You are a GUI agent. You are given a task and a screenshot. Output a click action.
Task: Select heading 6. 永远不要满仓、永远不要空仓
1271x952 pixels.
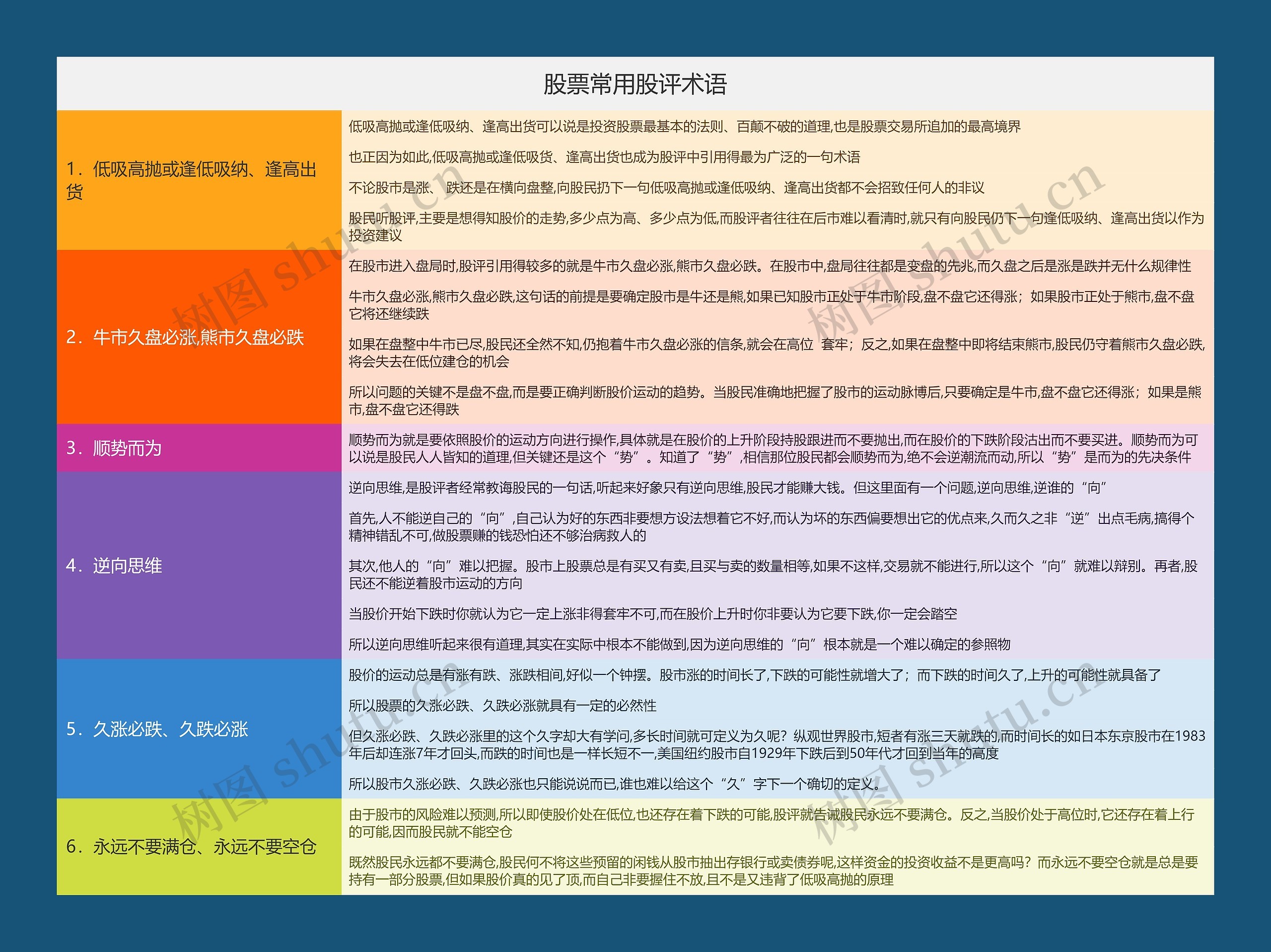pos(191,846)
